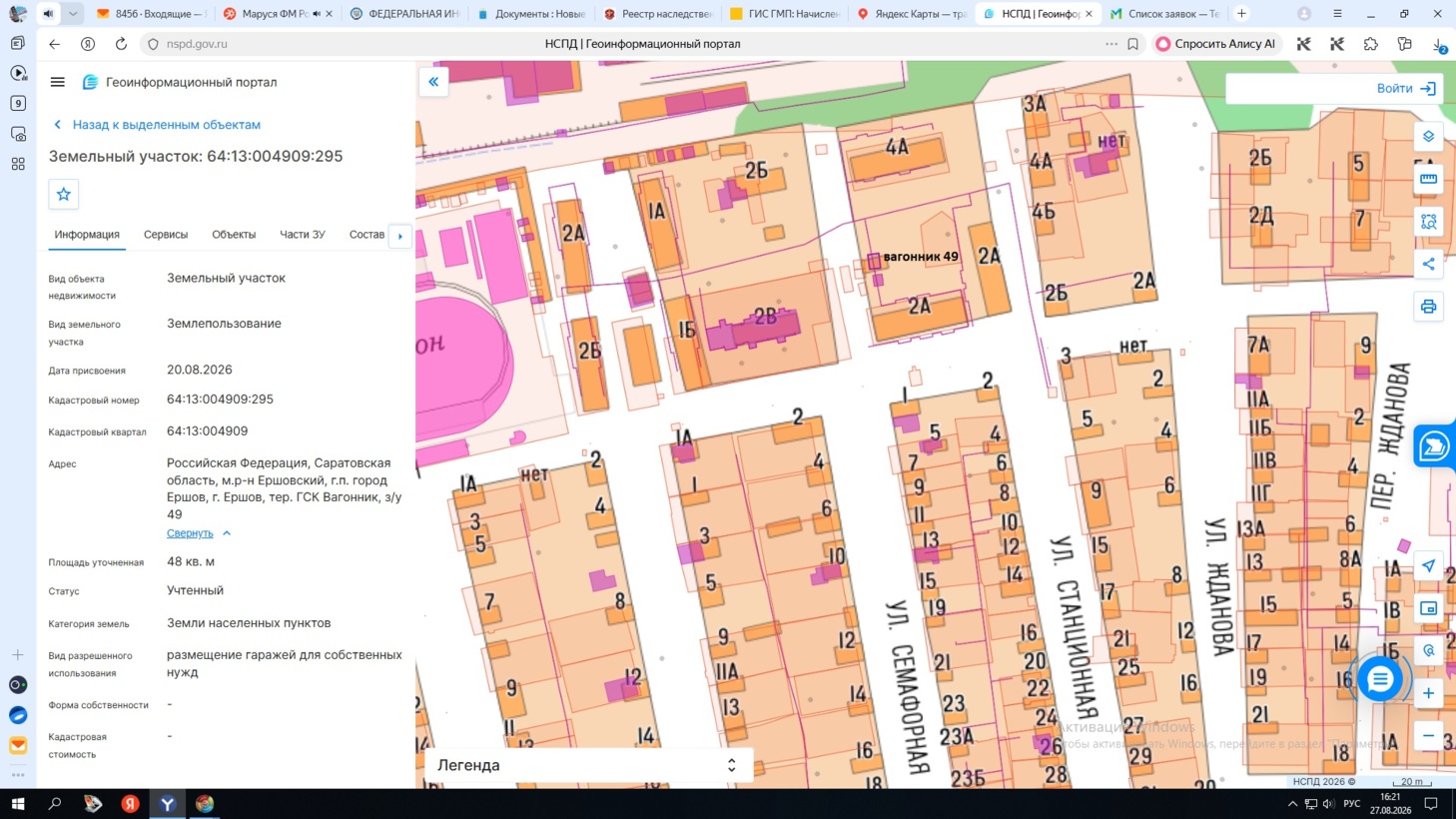Open the blue assistant widget on map edge

coord(1434,445)
